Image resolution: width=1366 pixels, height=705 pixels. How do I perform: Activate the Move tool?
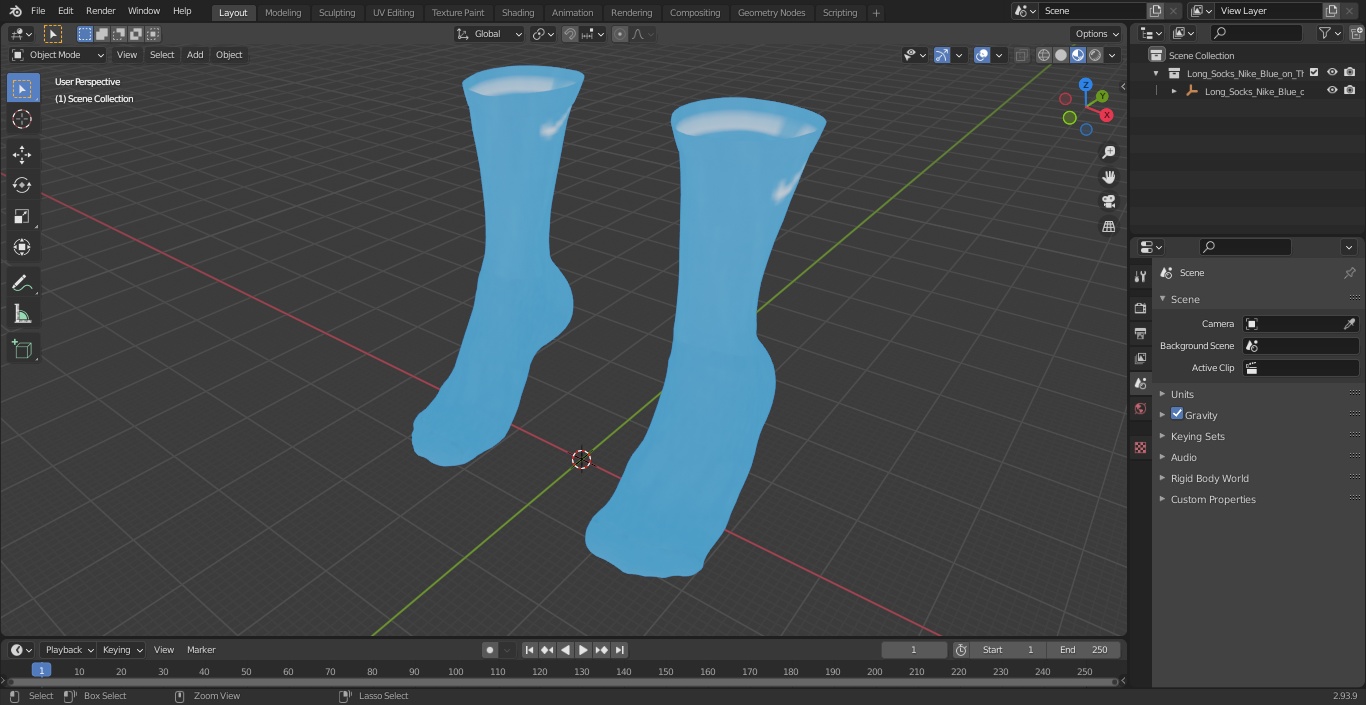point(22,154)
